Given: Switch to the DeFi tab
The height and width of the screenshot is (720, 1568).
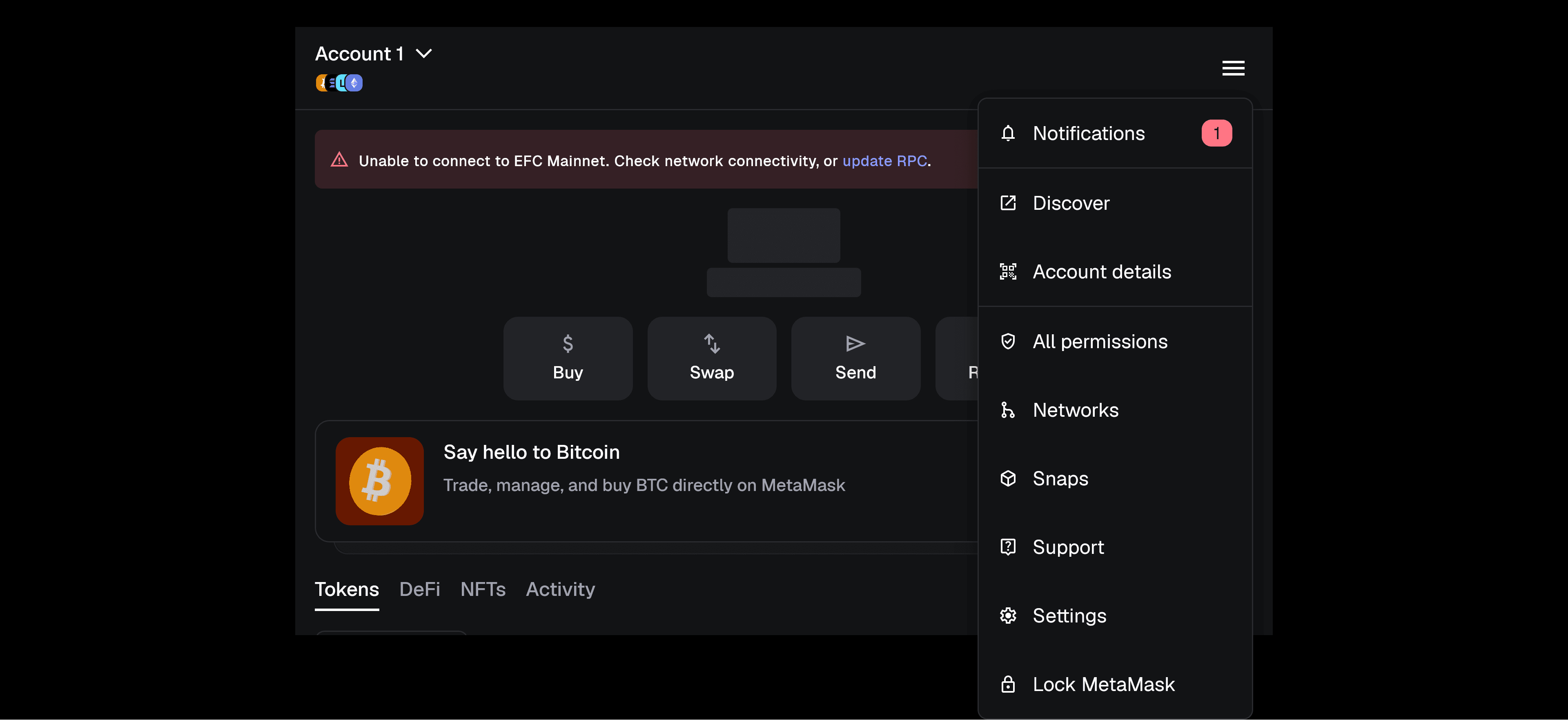Looking at the screenshot, I should [419, 589].
